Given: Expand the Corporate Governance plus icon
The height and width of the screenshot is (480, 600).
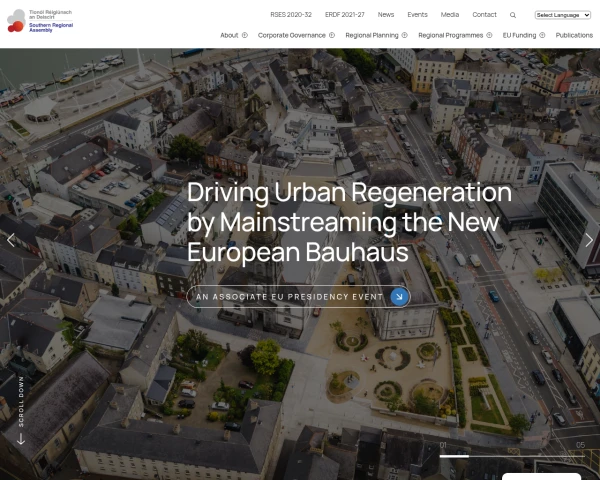Looking at the screenshot, I should pos(332,35).
